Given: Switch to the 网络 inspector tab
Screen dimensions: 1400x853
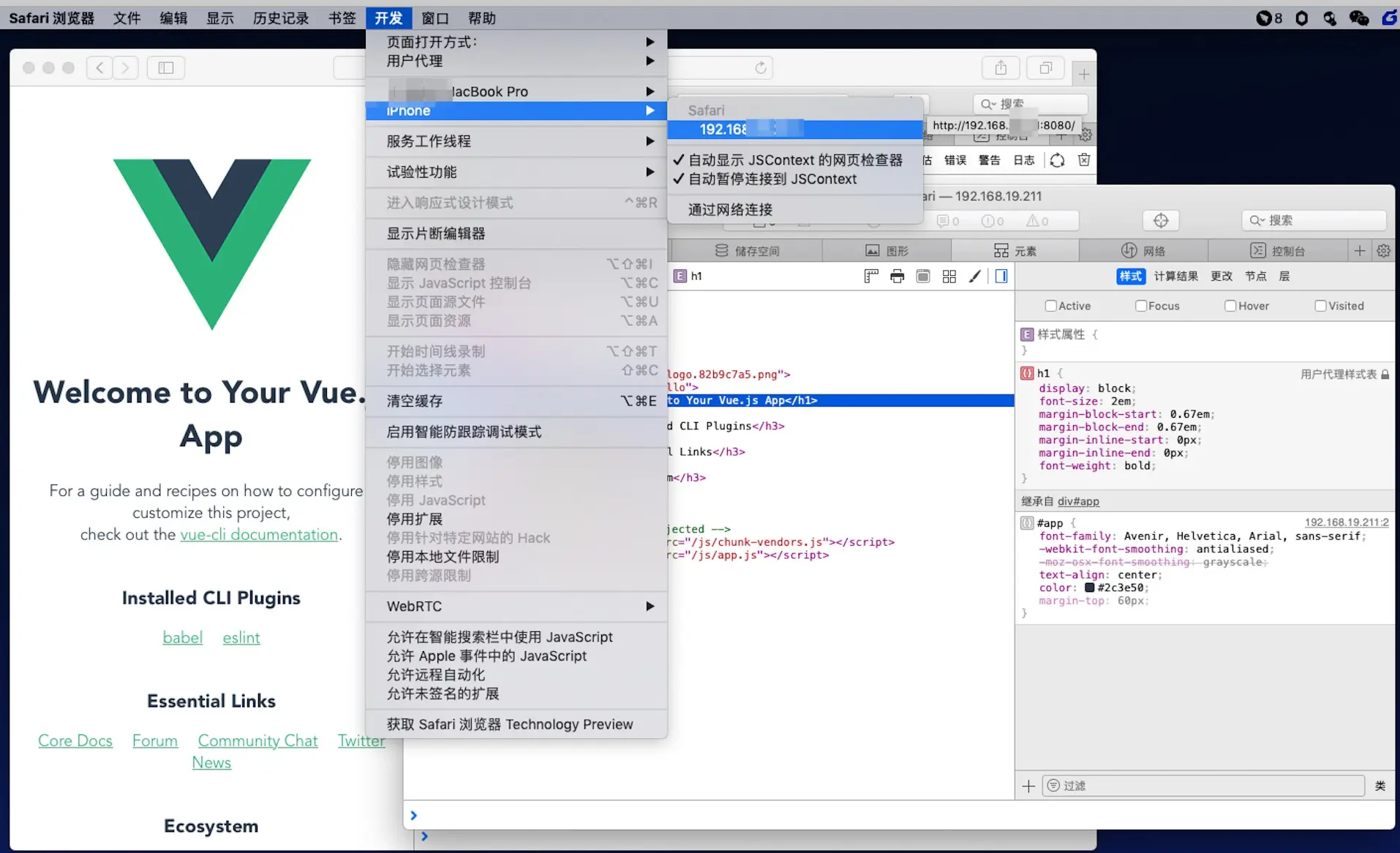Looking at the screenshot, I should 1143,251.
